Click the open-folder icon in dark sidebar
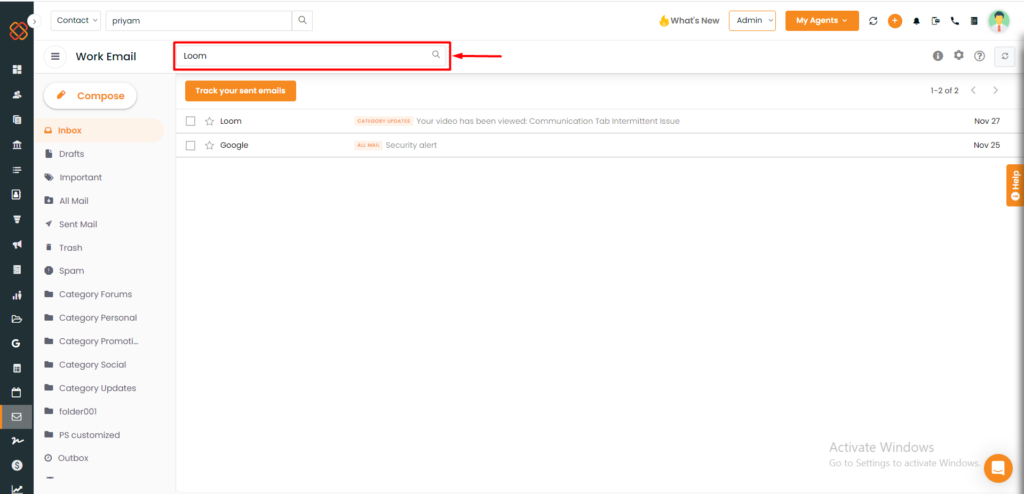The width and height of the screenshot is (1024, 494). [x=17, y=320]
